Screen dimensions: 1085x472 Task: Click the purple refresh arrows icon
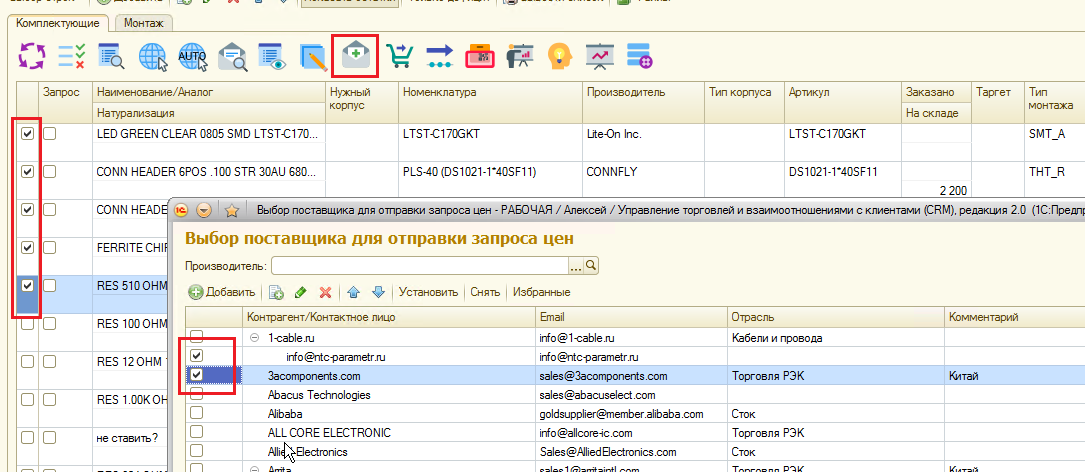coord(33,56)
